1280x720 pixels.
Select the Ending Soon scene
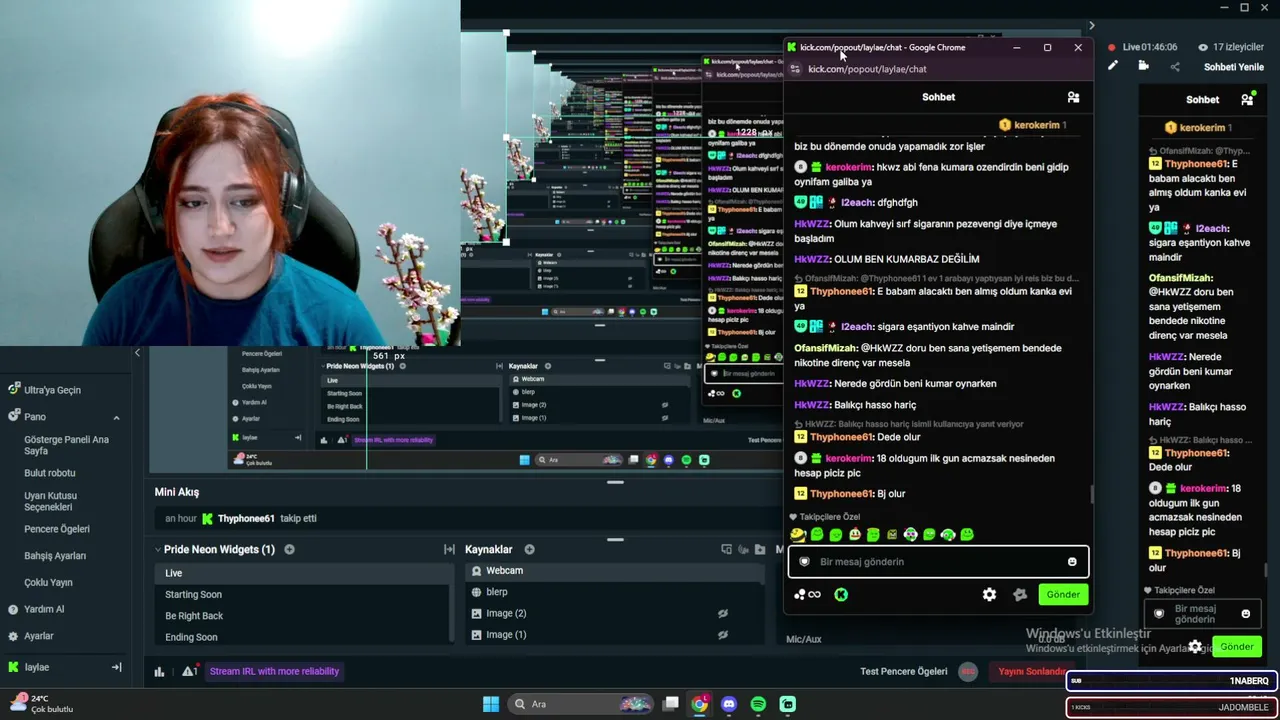303,637
